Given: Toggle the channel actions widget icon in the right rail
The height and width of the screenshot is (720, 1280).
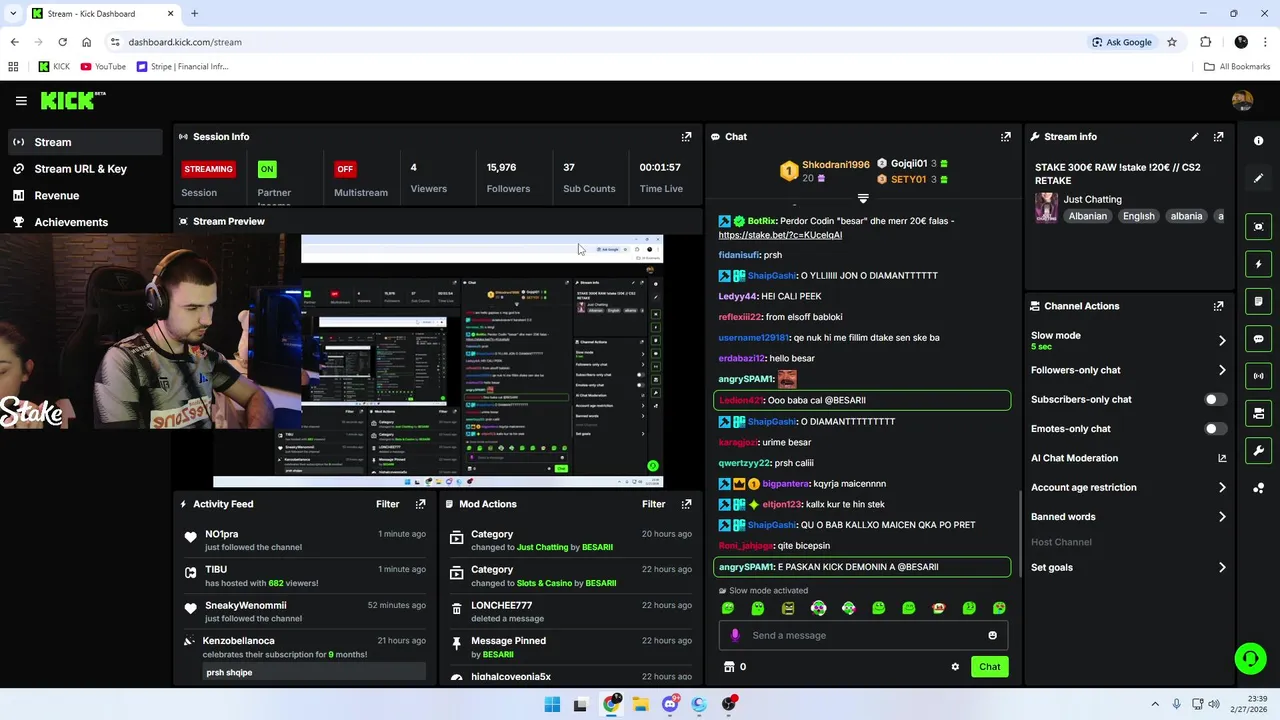Looking at the screenshot, I should (1258, 413).
